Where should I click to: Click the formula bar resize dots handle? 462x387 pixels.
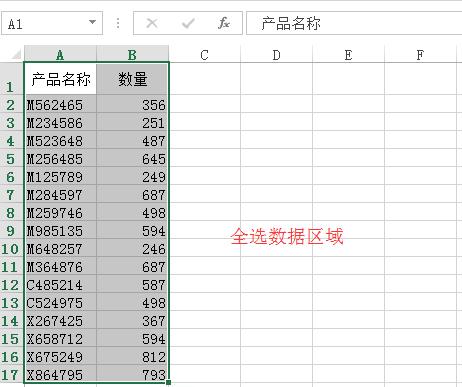(118, 23)
